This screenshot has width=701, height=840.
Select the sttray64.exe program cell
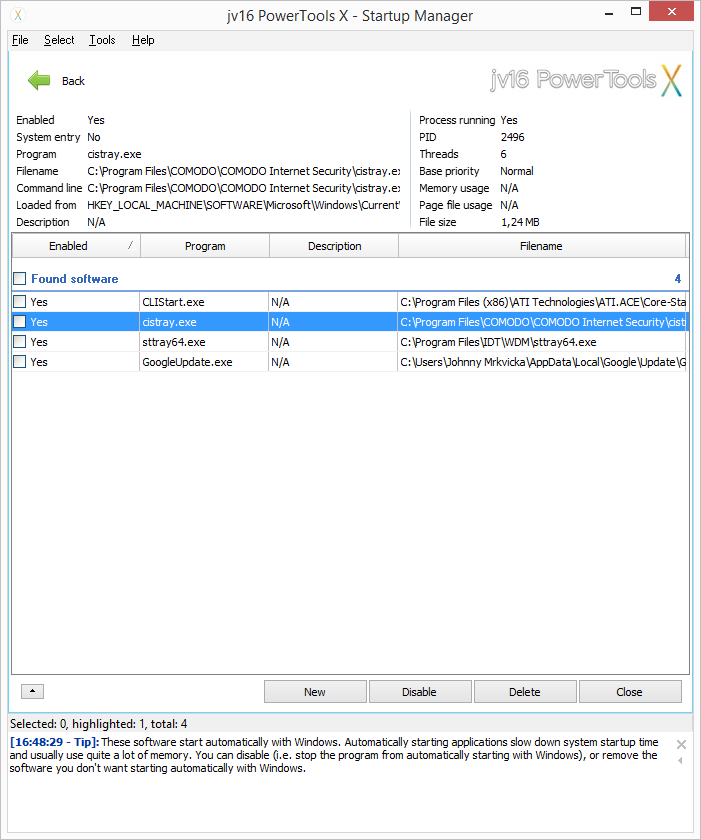(204, 342)
